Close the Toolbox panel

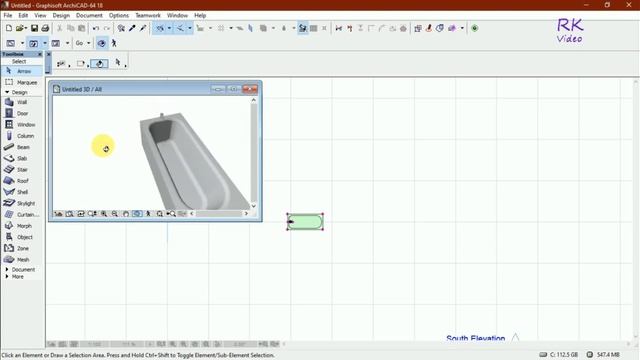pos(40,54)
